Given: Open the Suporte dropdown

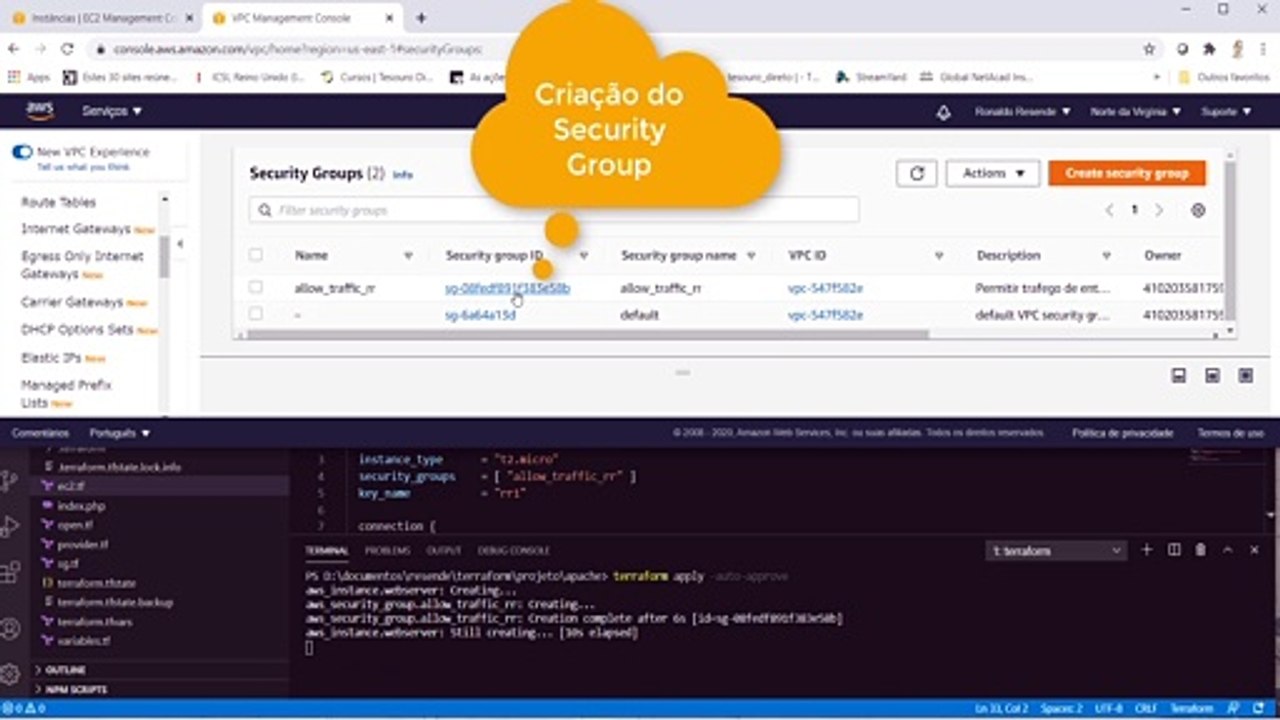Looking at the screenshot, I should [x=1225, y=112].
